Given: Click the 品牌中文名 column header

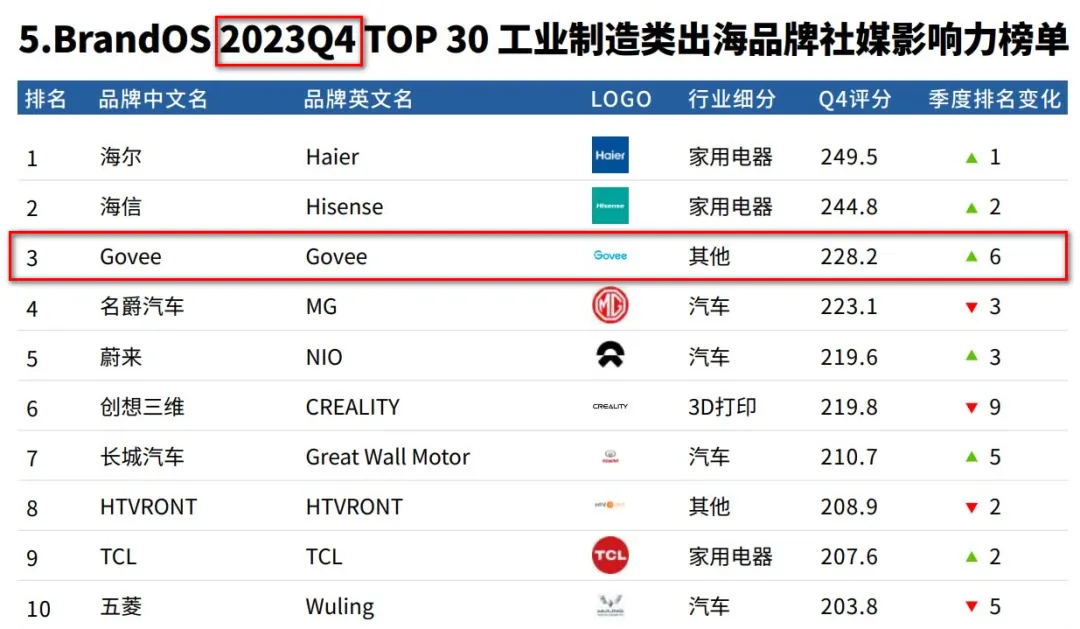Looking at the screenshot, I should [153, 99].
